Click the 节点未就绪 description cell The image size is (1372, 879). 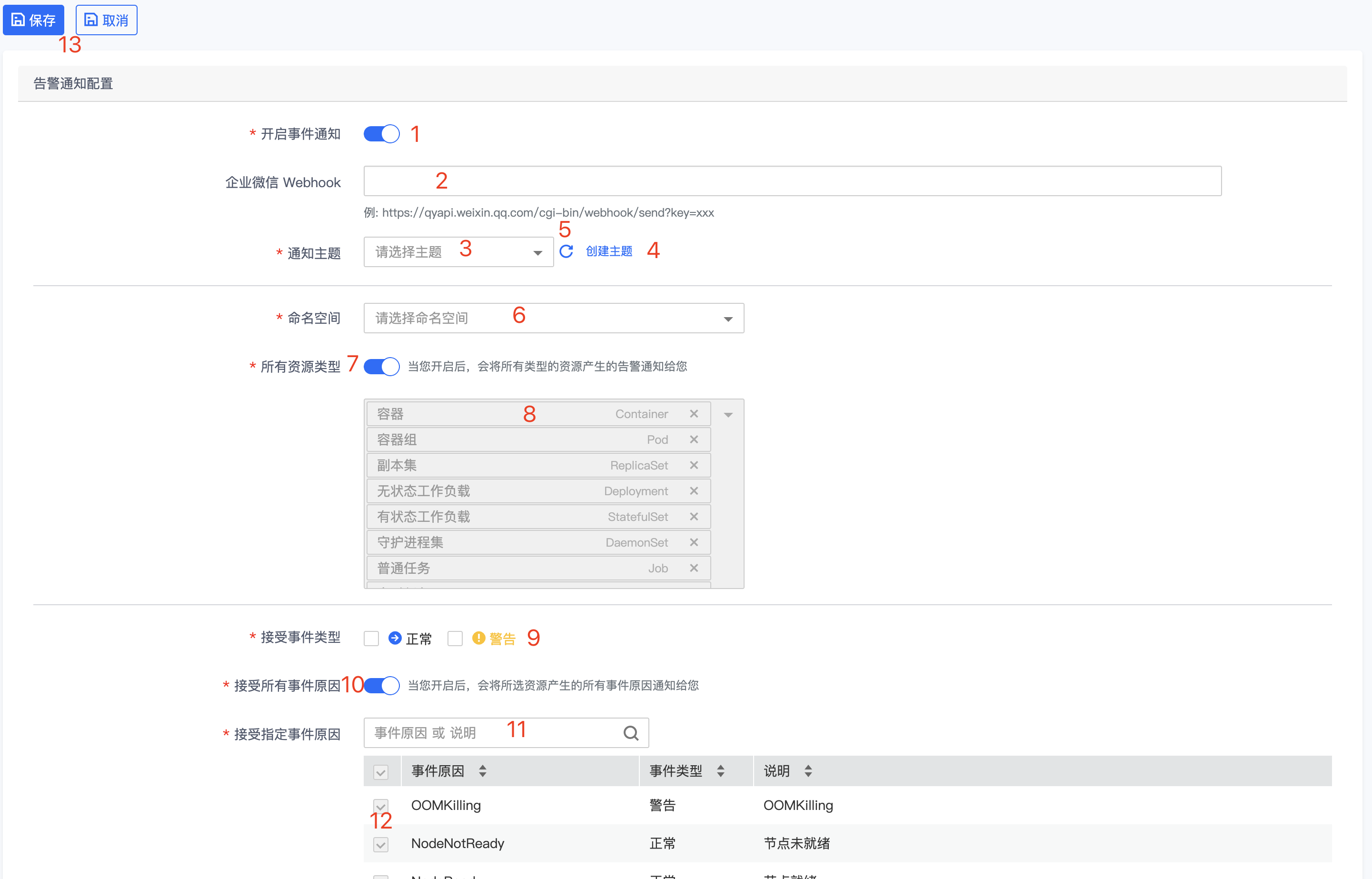pos(796,844)
